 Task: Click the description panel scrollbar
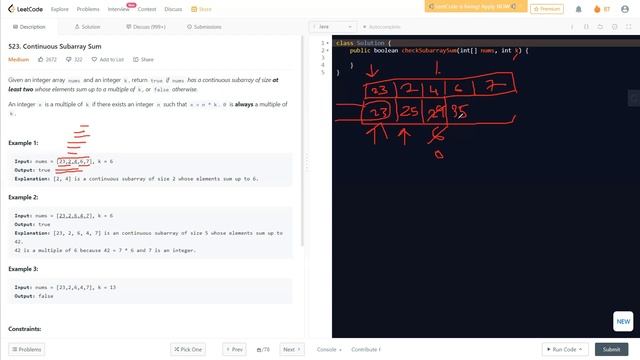coord(302,141)
